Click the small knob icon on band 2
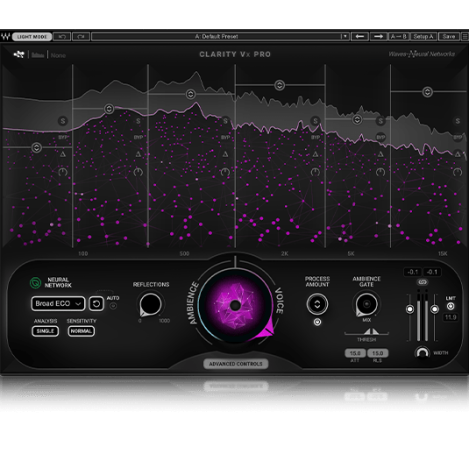This screenshot has width=469, height=469. (138, 172)
